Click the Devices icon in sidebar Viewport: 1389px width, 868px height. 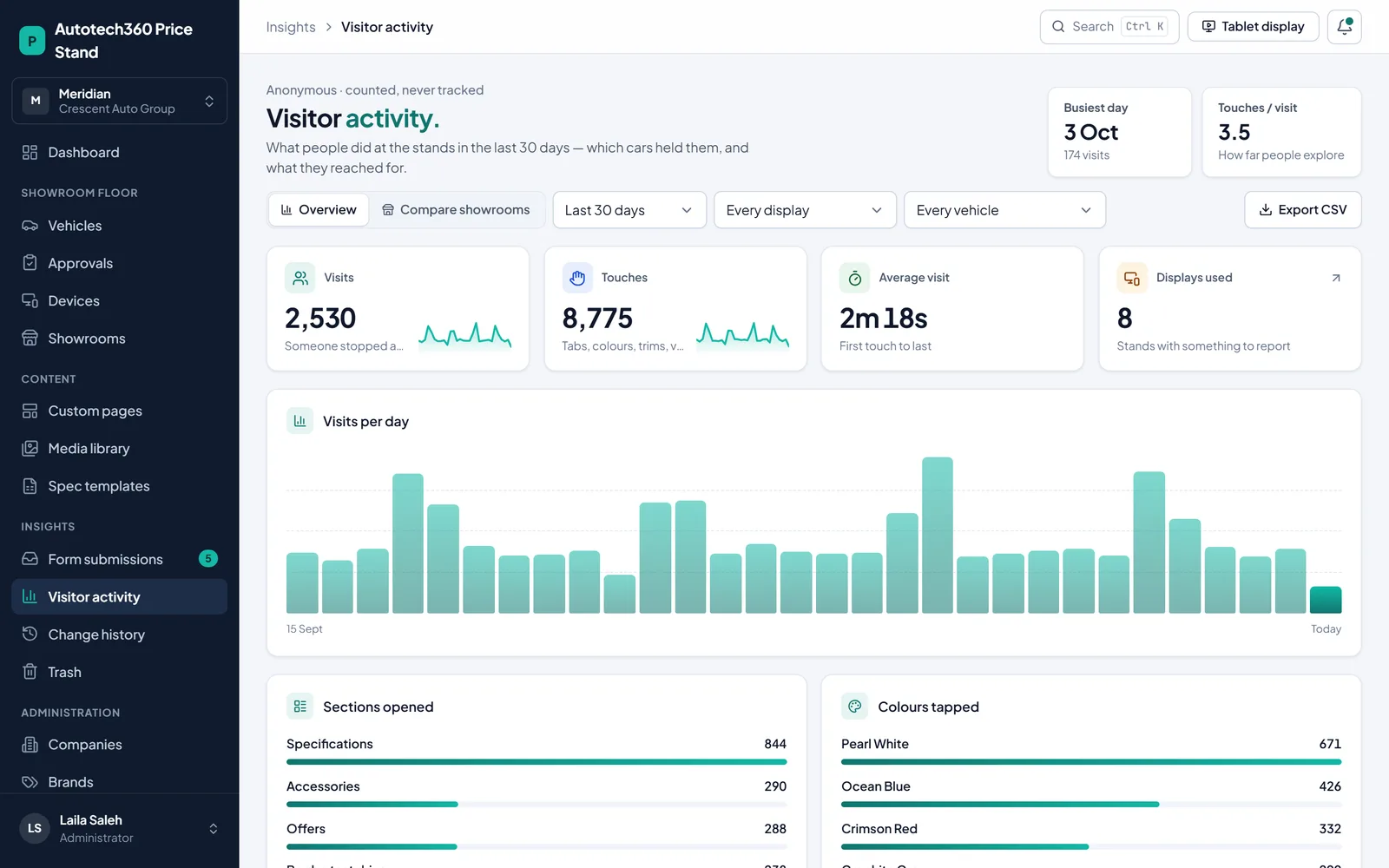tap(30, 301)
